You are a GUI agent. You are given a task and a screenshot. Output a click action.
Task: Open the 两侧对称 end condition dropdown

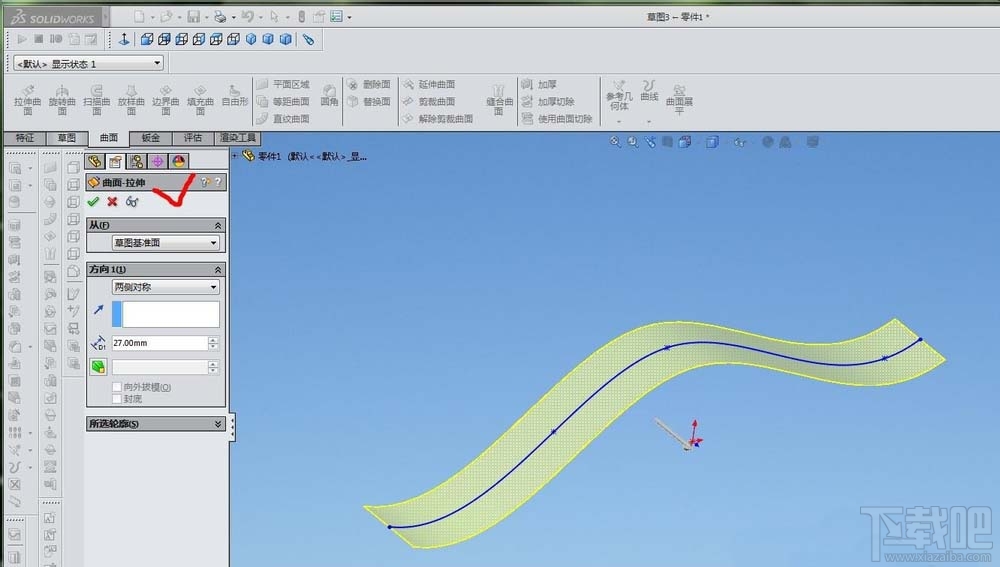[165, 287]
